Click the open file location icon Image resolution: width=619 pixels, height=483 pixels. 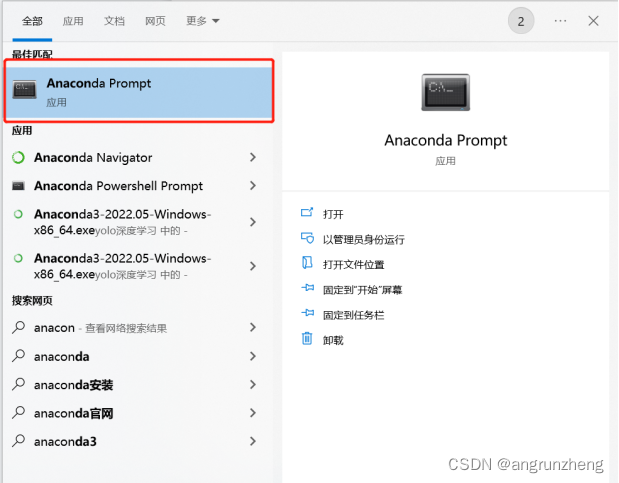pos(307,263)
